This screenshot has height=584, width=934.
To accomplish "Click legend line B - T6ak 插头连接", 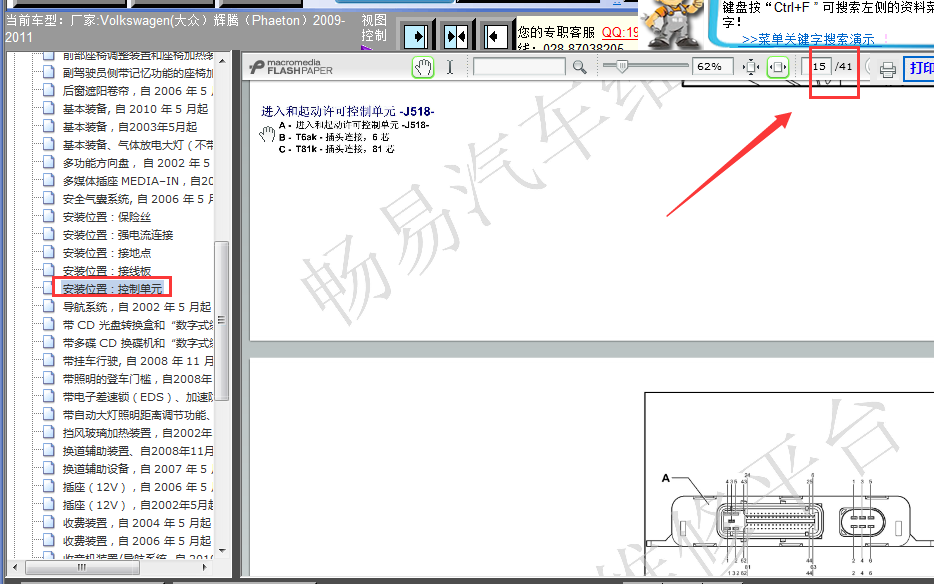I will 334,137.
